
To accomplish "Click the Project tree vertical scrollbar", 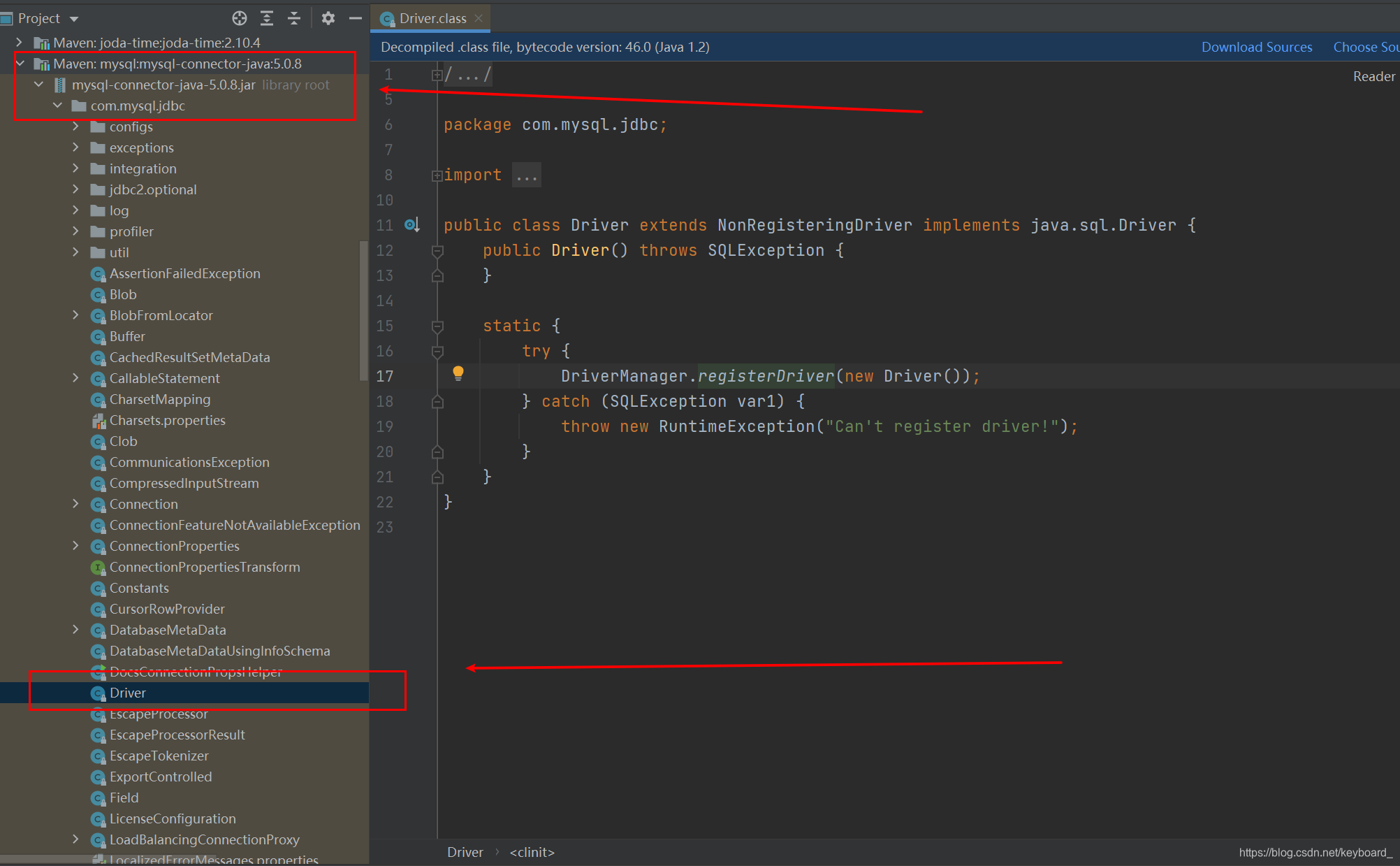I will (x=363, y=311).
